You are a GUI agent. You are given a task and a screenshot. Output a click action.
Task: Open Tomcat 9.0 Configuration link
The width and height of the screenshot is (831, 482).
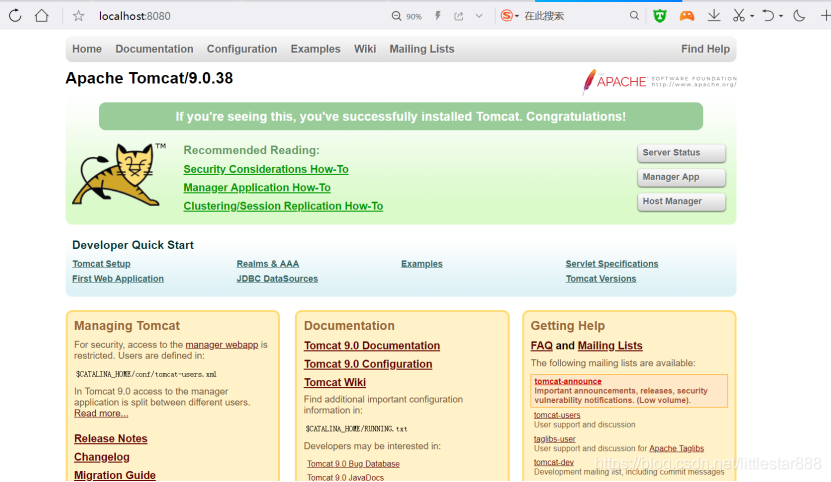[x=368, y=364]
